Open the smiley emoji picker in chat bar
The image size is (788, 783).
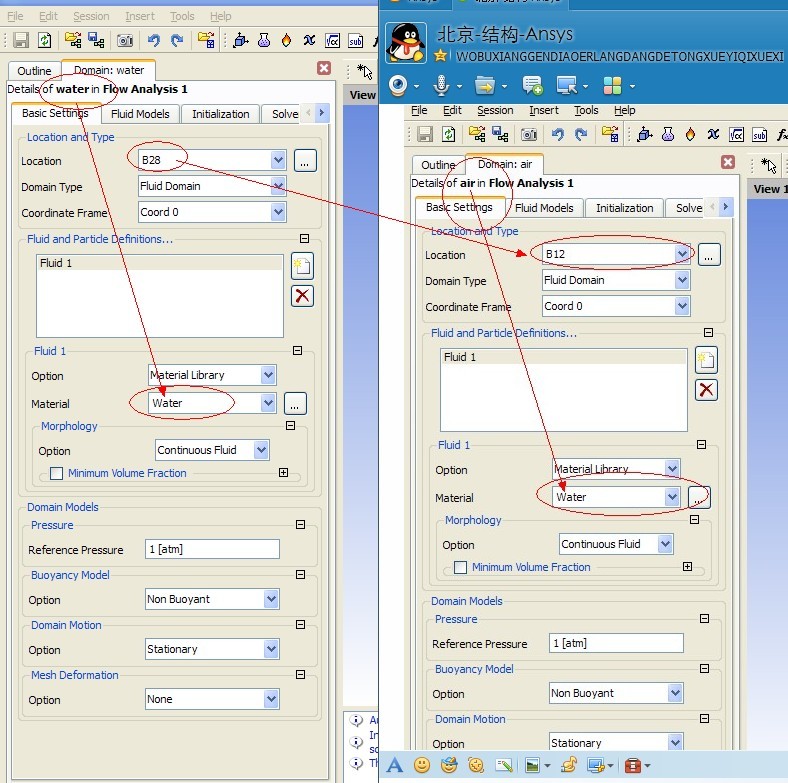[x=422, y=765]
